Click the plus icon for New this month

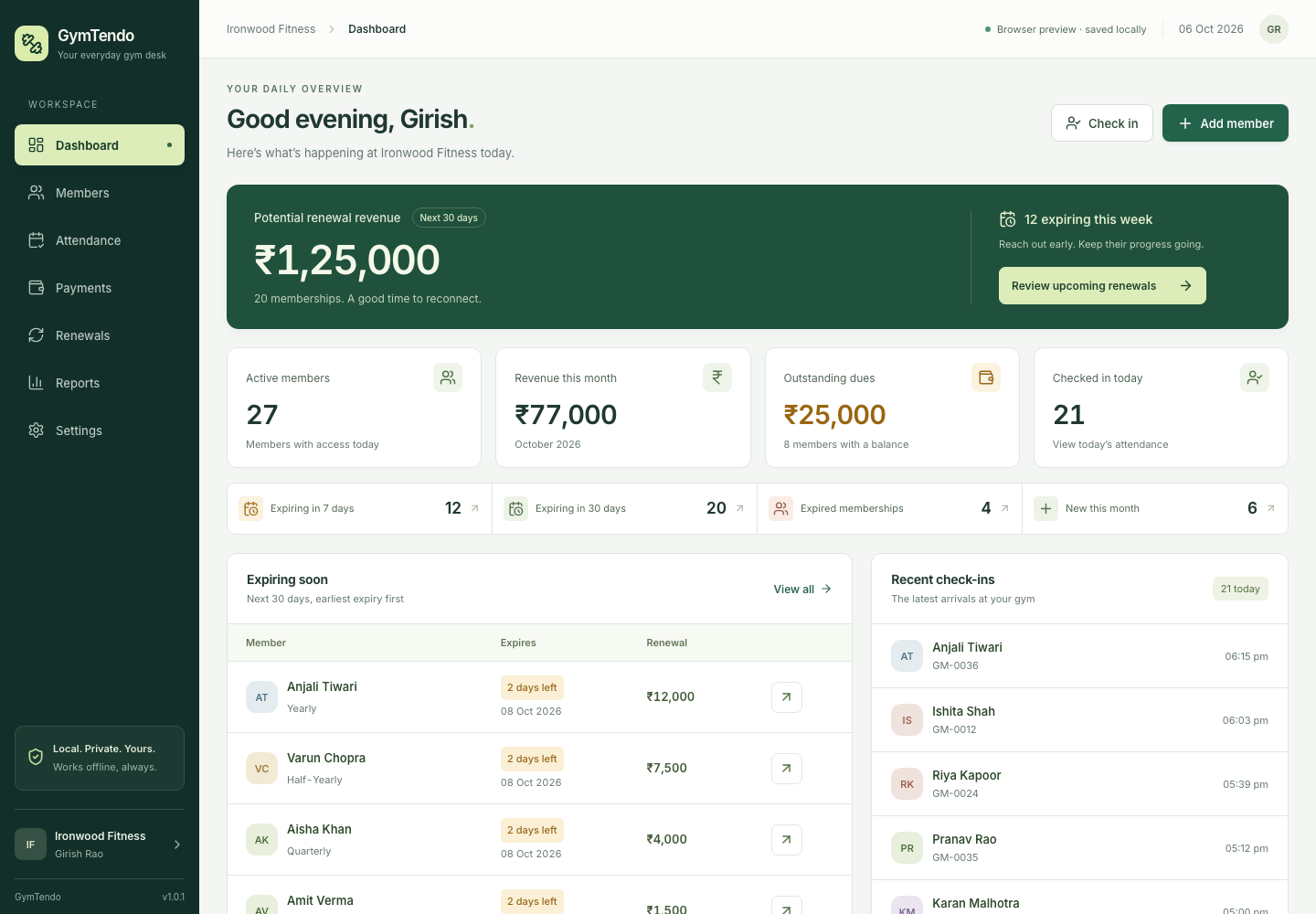tap(1046, 509)
